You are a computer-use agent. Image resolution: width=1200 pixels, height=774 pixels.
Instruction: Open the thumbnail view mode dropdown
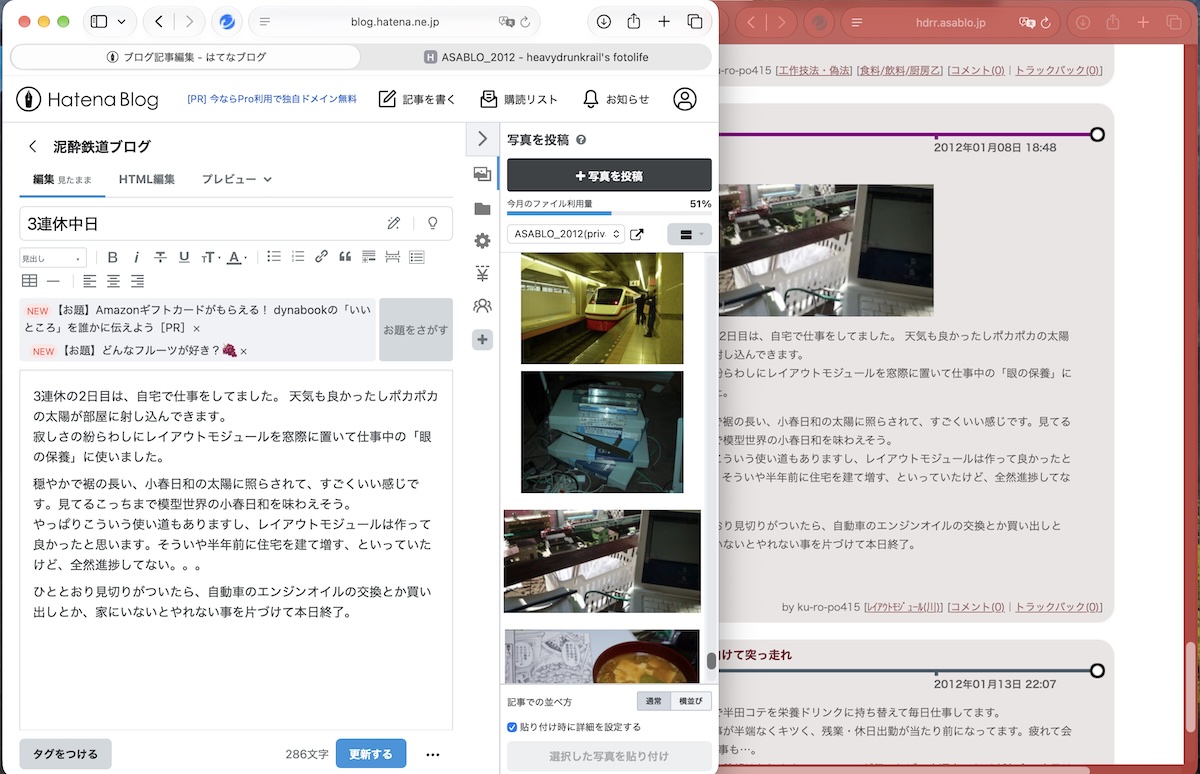point(690,235)
